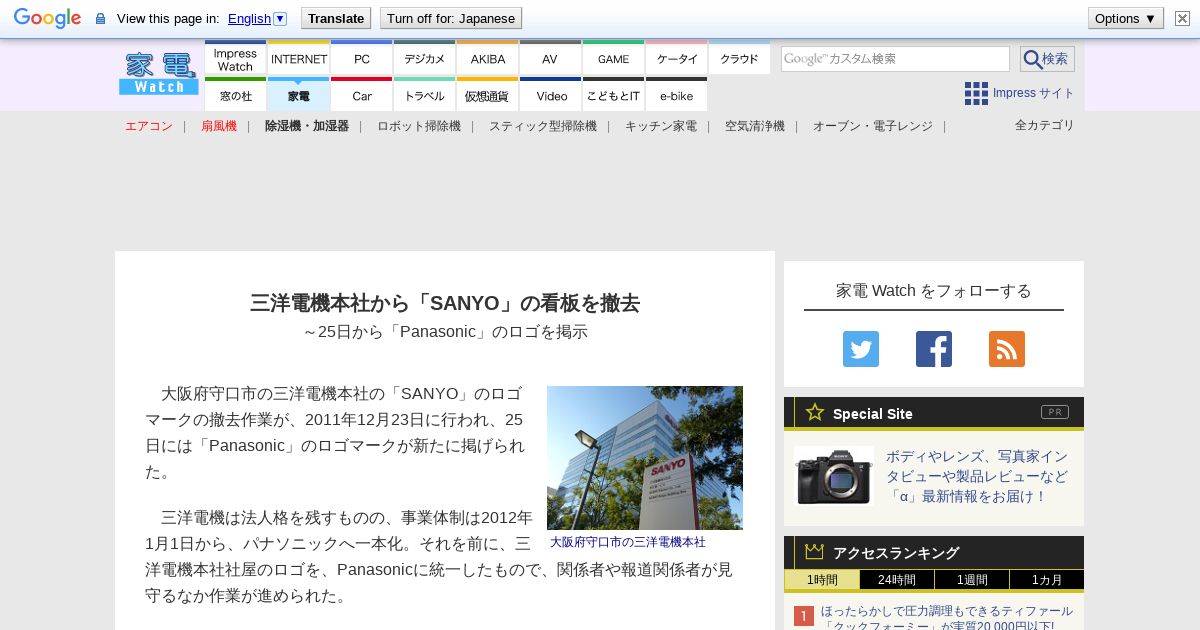Open the 全カテゴリ link
The image size is (1200, 630).
(1045, 125)
